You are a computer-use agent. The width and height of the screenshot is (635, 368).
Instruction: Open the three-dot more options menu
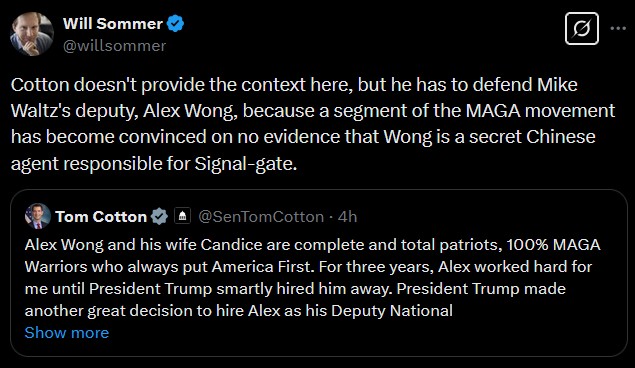(x=618, y=28)
